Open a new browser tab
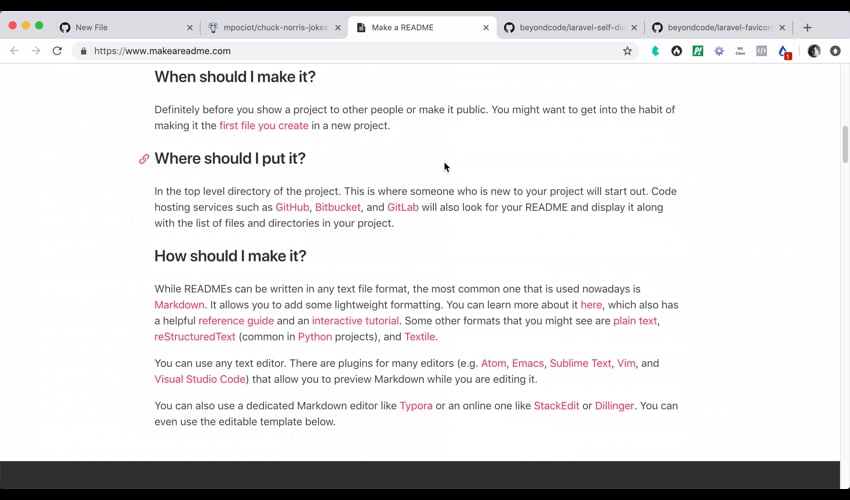The height and width of the screenshot is (500, 850). point(807,28)
